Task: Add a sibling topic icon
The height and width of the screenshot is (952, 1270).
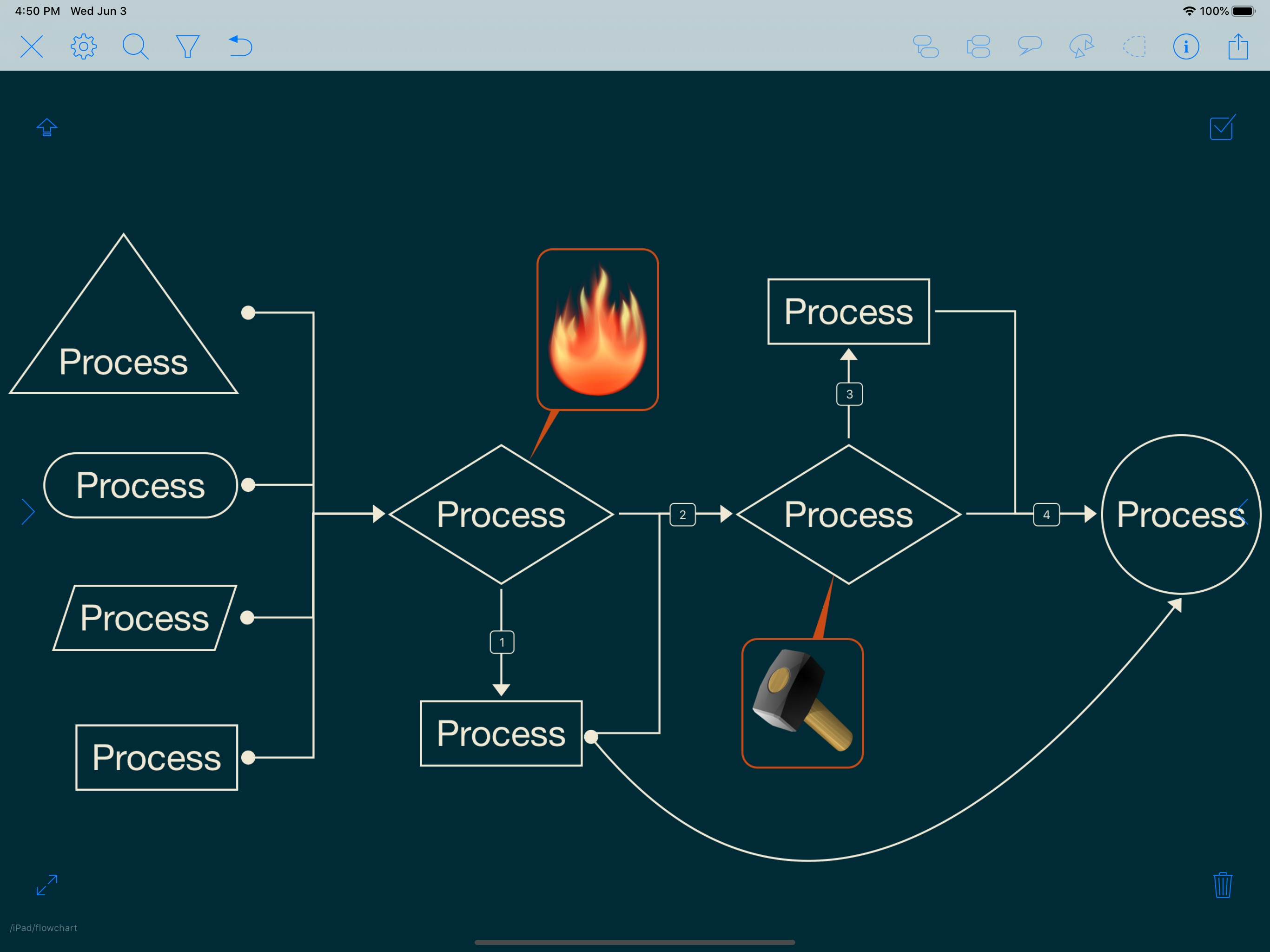Action: point(979,46)
